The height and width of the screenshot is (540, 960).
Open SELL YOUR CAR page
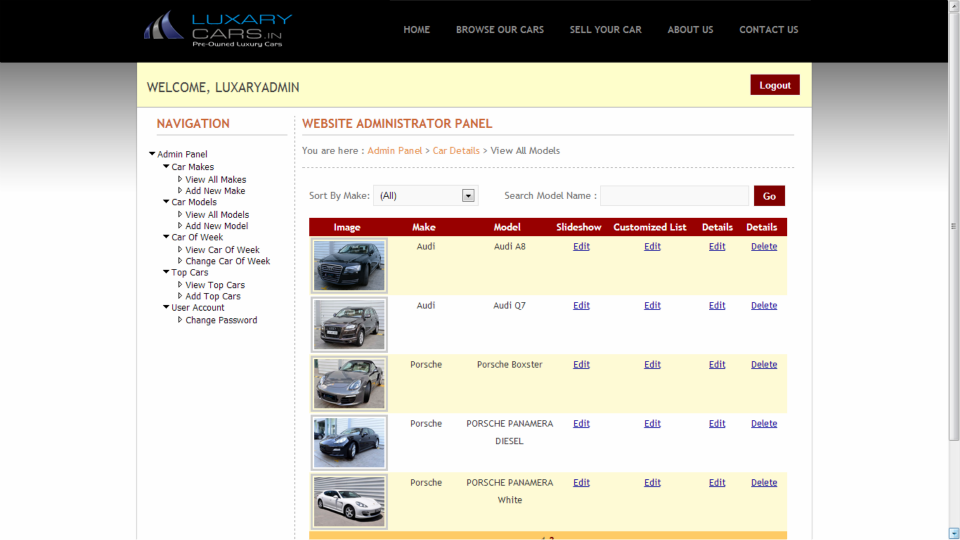[606, 29]
